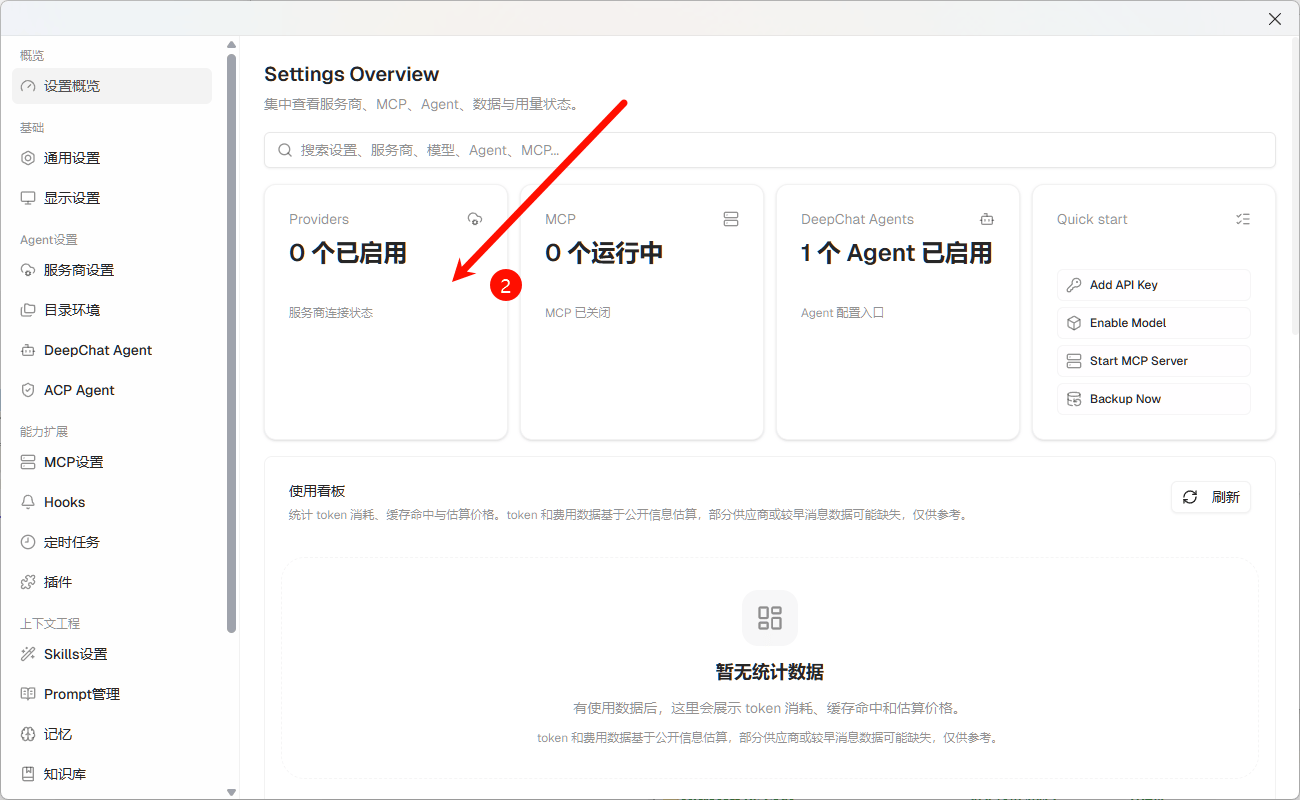Click DeepChat Agents card's 1 个 Agent 已启用 heading
1300x800 pixels.
point(897,253)
